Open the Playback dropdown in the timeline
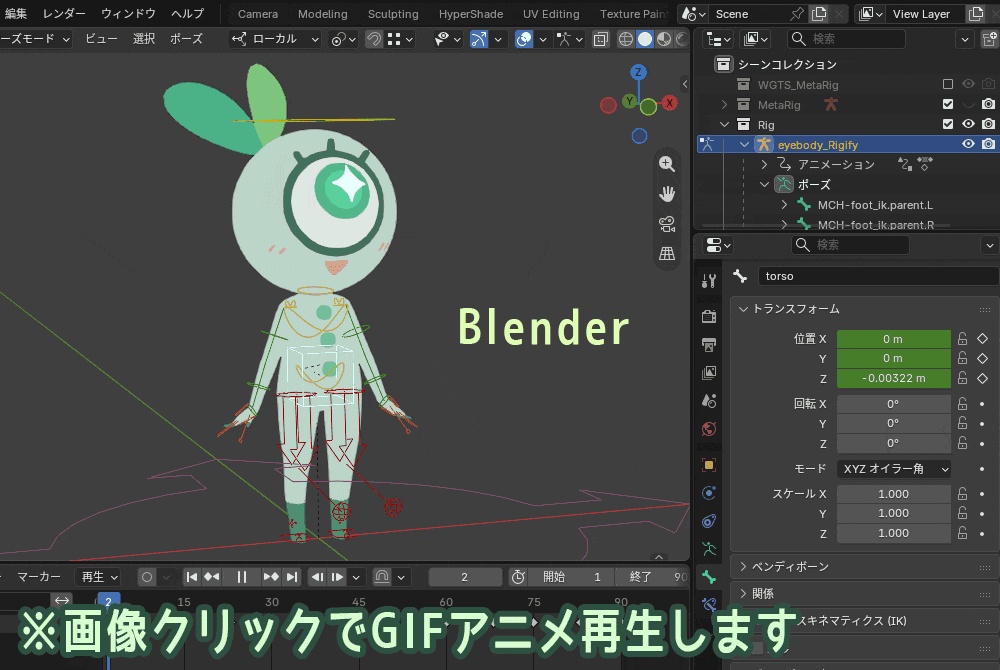1000x670 pixels. pos(98,577)
